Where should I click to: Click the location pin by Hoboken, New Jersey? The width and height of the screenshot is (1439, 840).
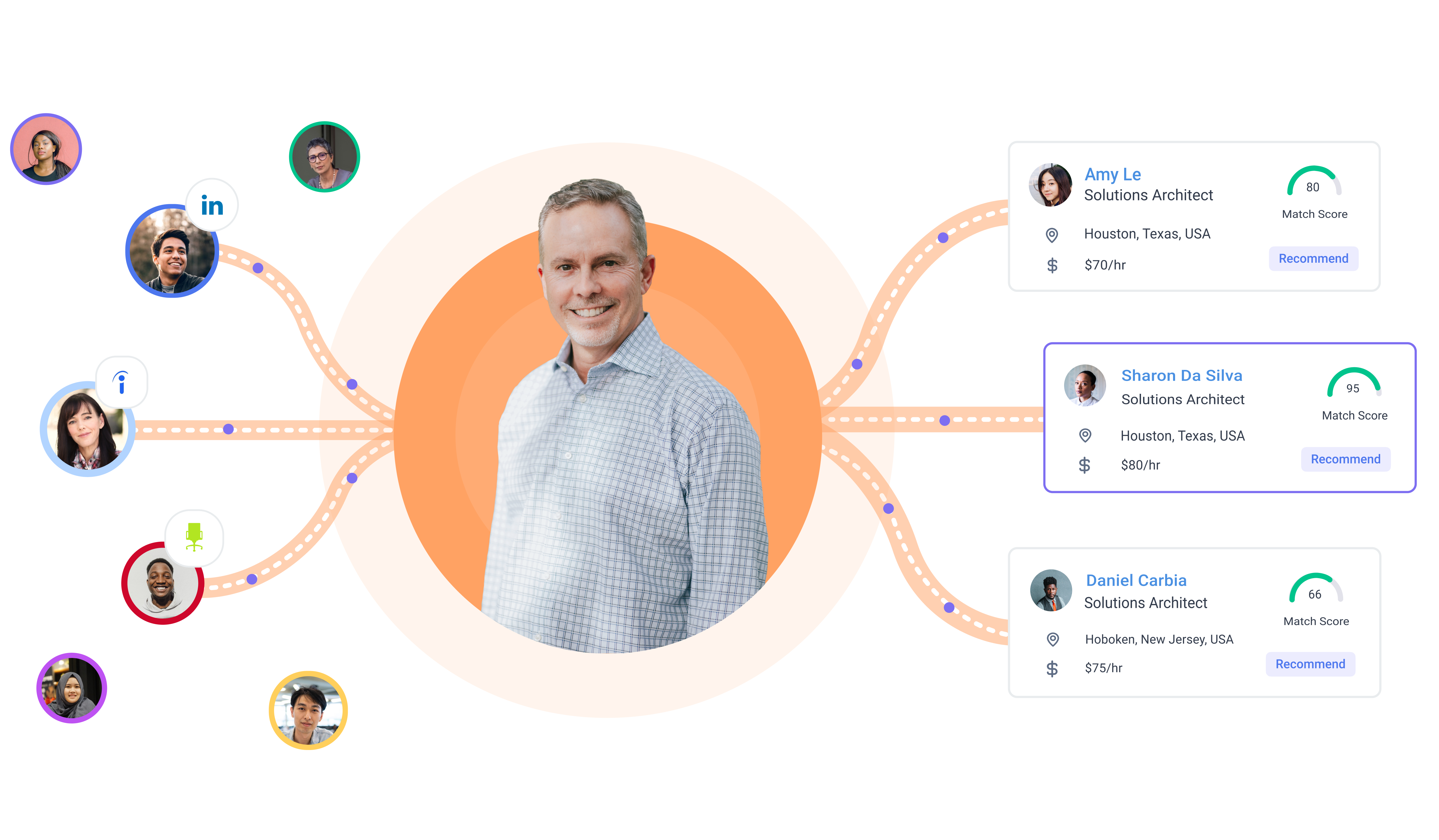[1053, 640]
